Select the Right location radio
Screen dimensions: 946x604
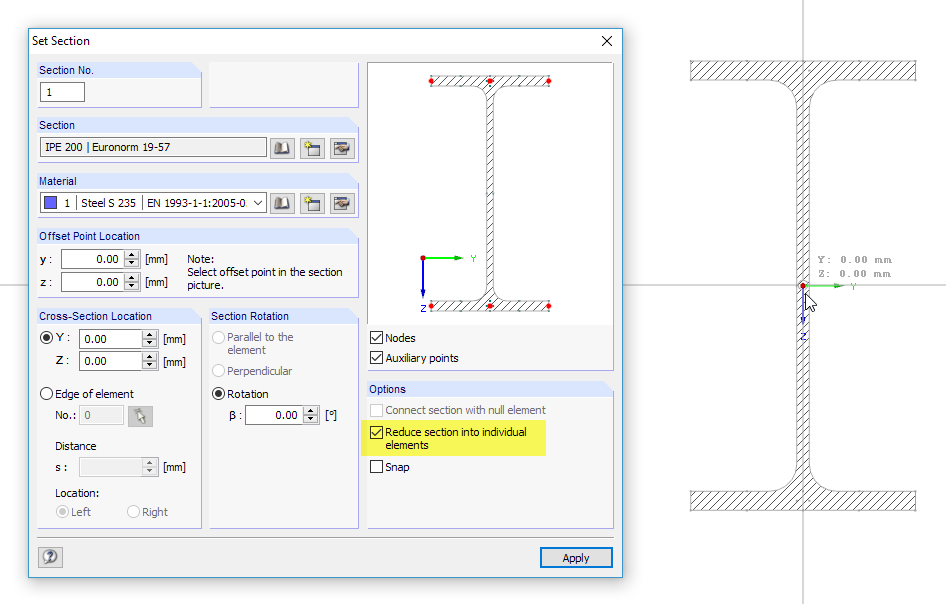click(x=133, y=512)
